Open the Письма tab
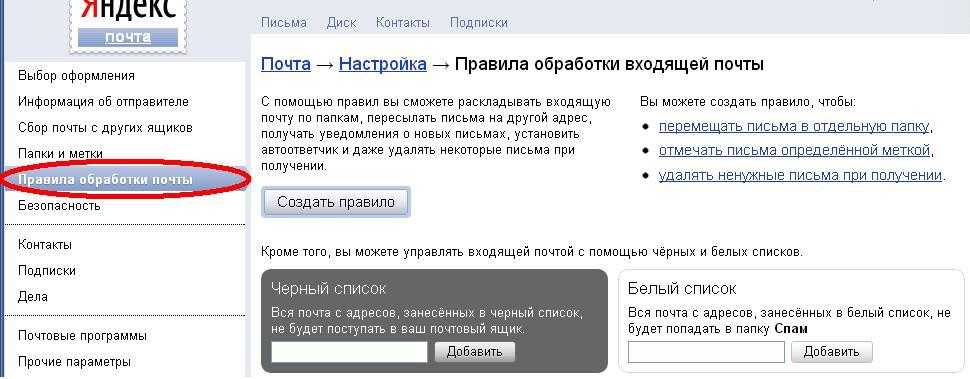 click(x=284, y=23)
